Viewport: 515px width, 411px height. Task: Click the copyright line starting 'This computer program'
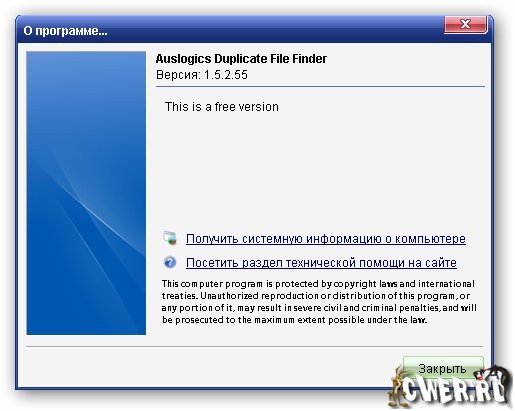pos(318,284)
